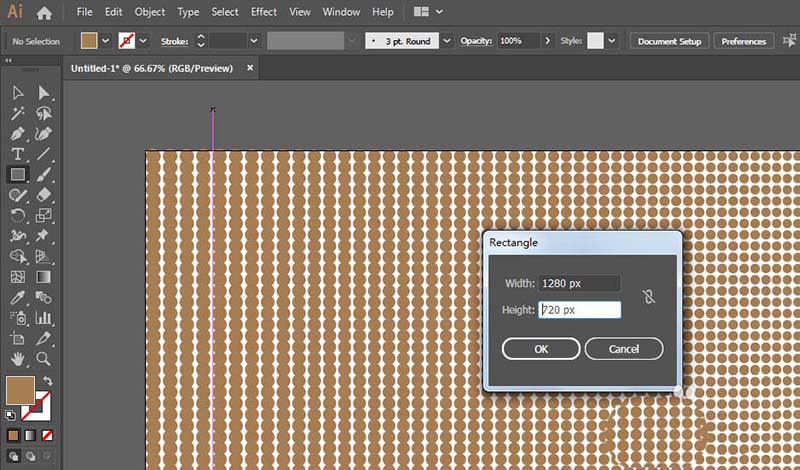Image resolution: width=800 pixels, height=470 pixels.
Task: Click Cancel in Rectangle dialog
Action: point(623,349)
